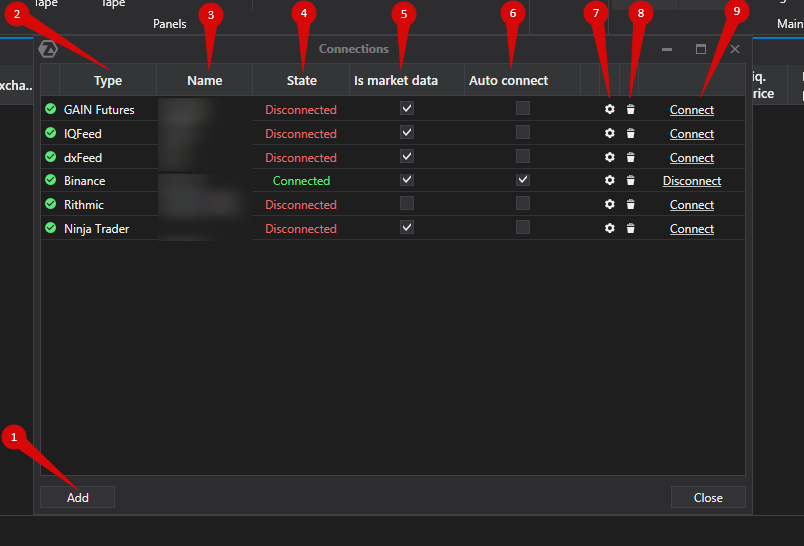Open settings gear for Ninja Trader row

(610, 228)
